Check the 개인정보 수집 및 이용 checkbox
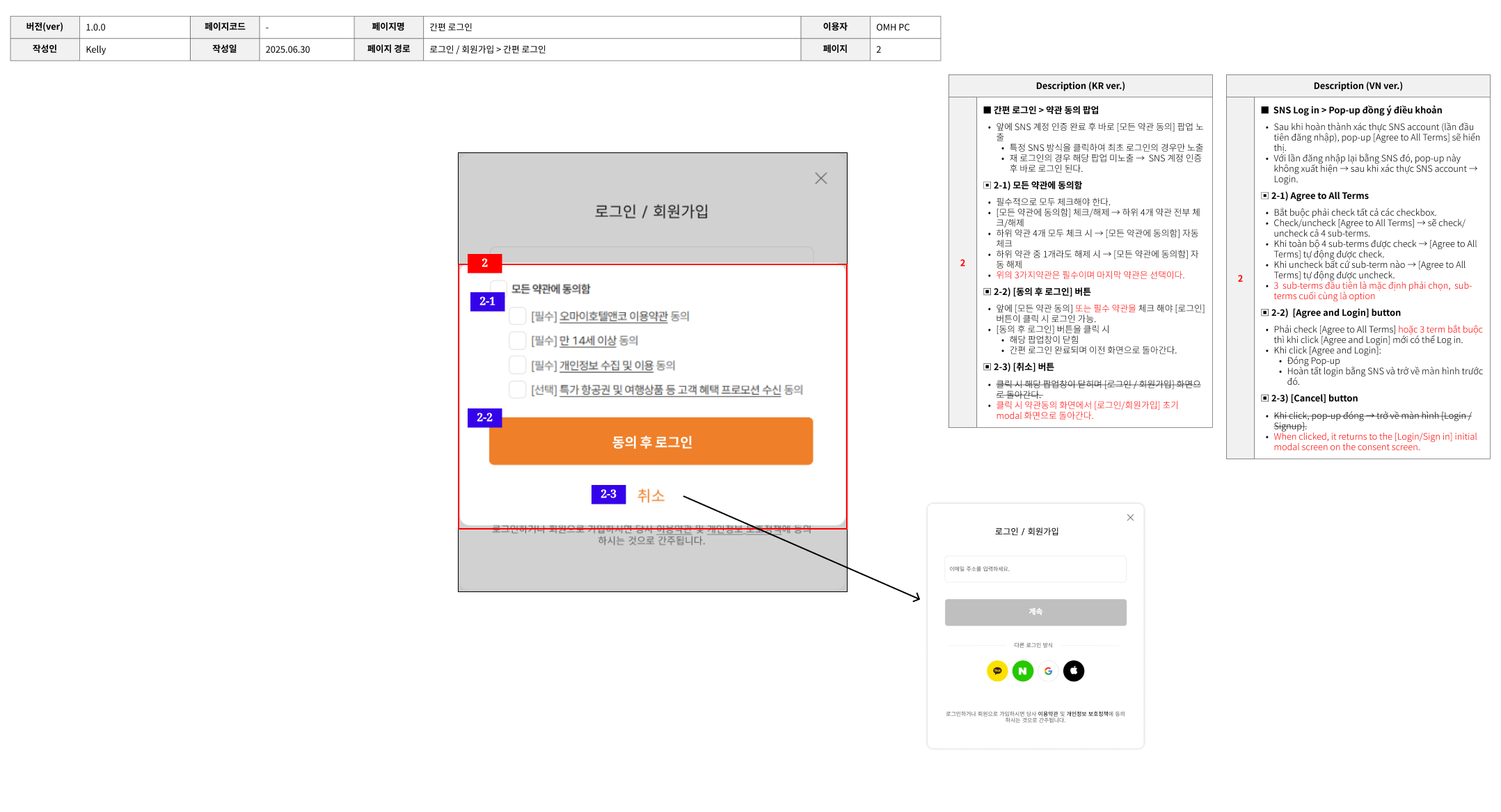Screen dimensions: 1501x812 click(517, 365)
